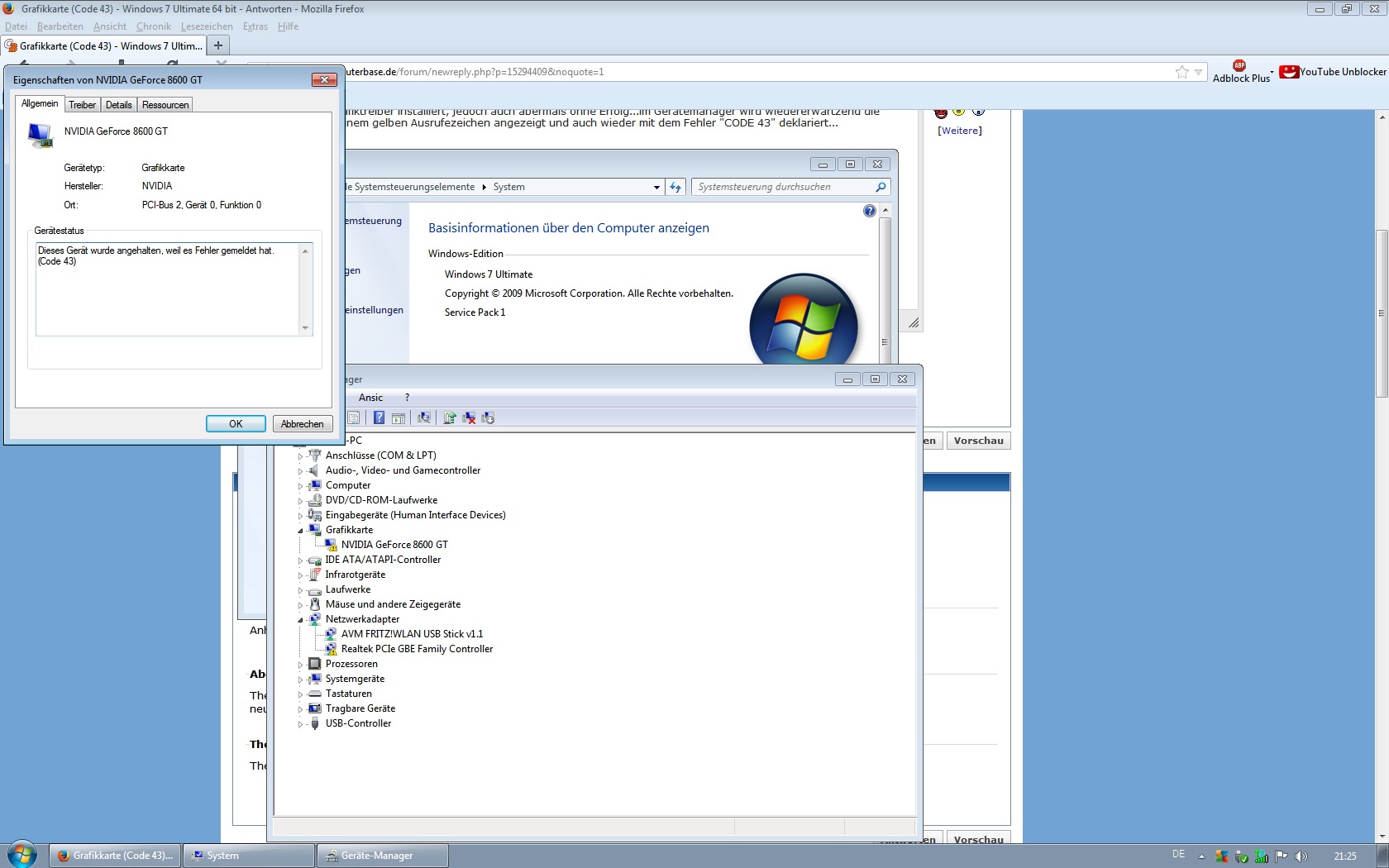
Task: Click properties sheet icon in Geräte-Manager toolbar
Action: [354, 418]
